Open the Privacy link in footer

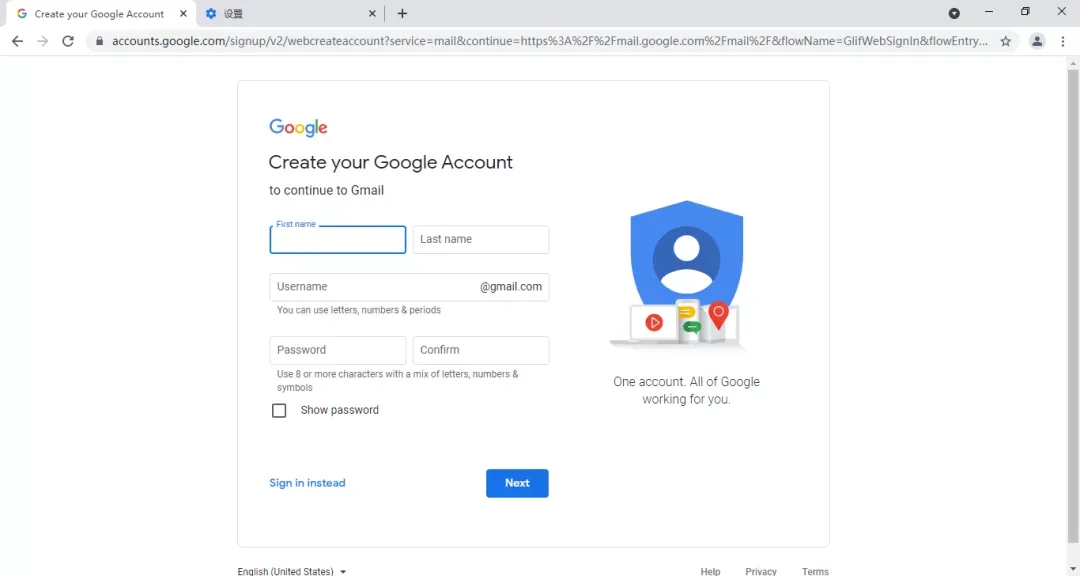coord(760,571)
